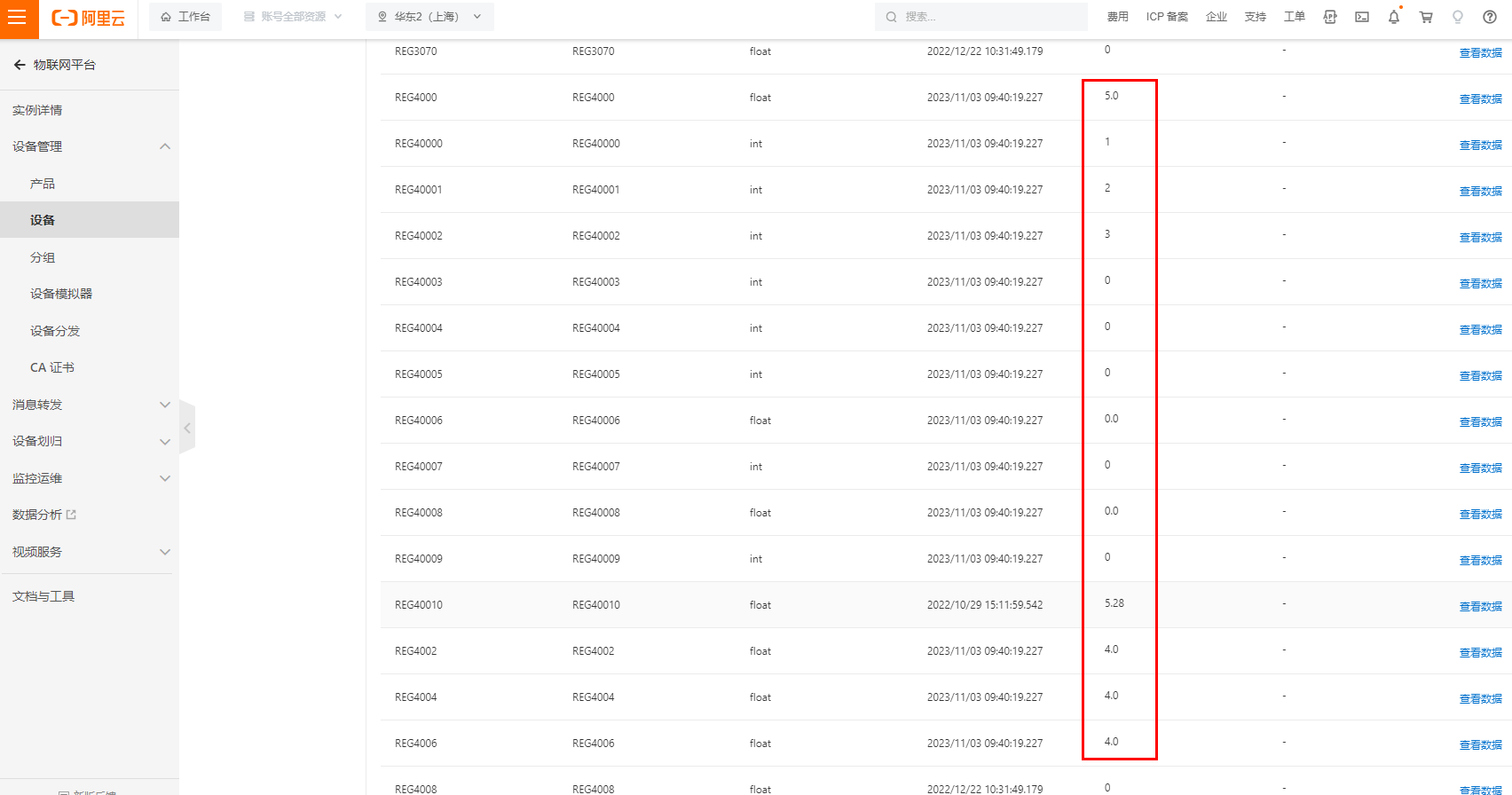Click the Alibaba Cloud logo
This screenshot has height=795, width=1512.
coord(88,18)
